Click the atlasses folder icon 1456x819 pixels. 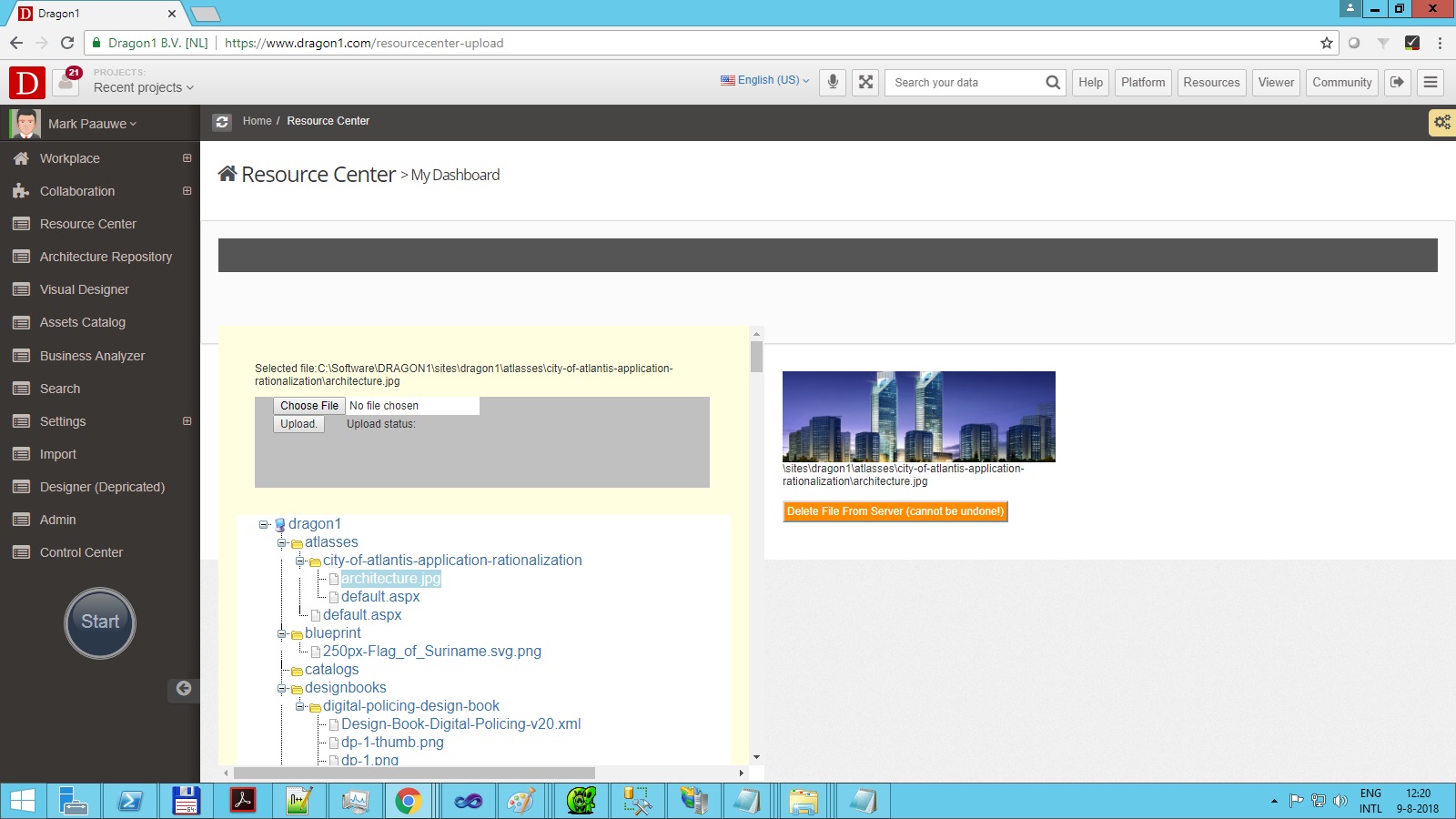tap(297, 543)
